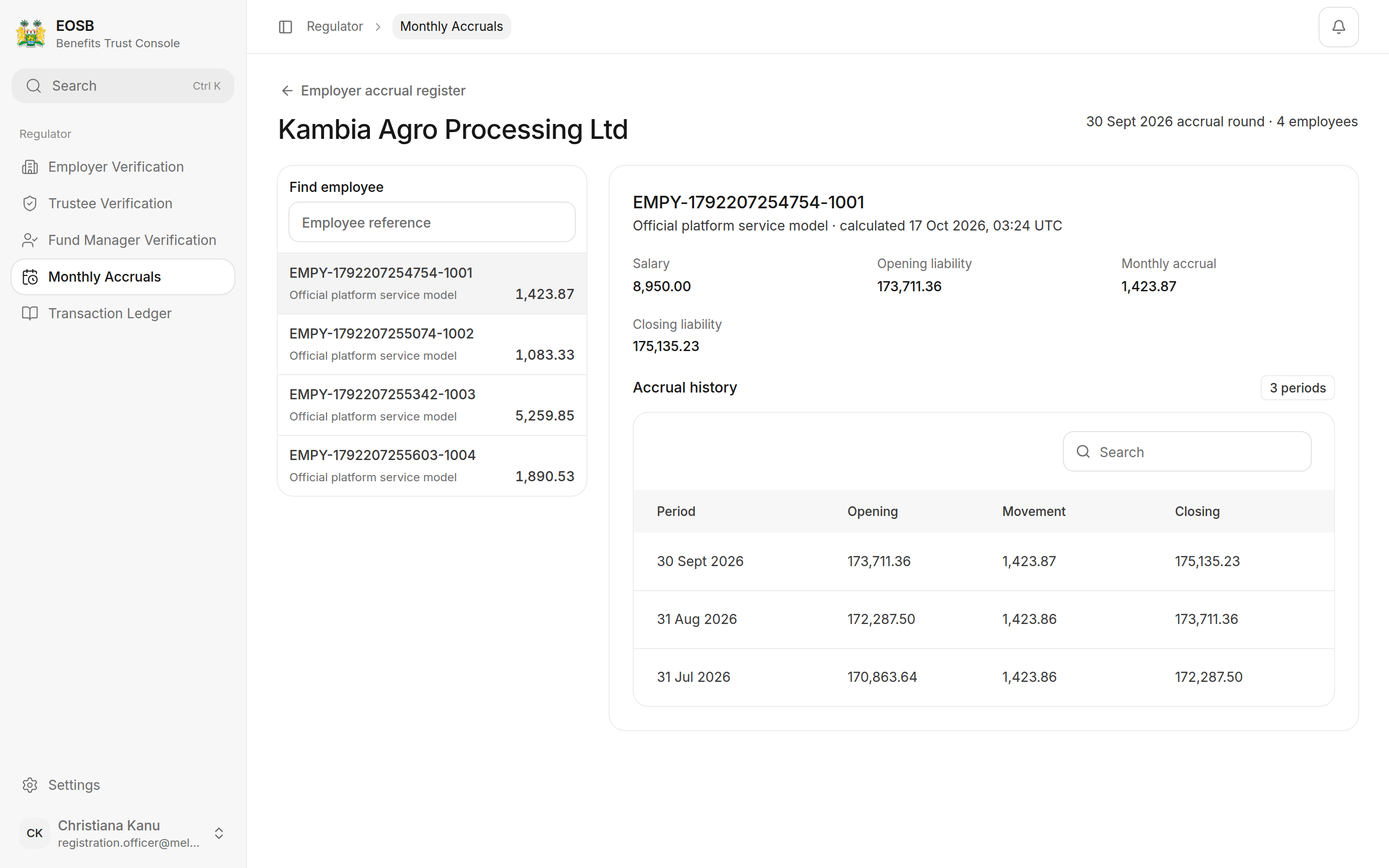Open Trustee Verification page

(x=123, y=204)
